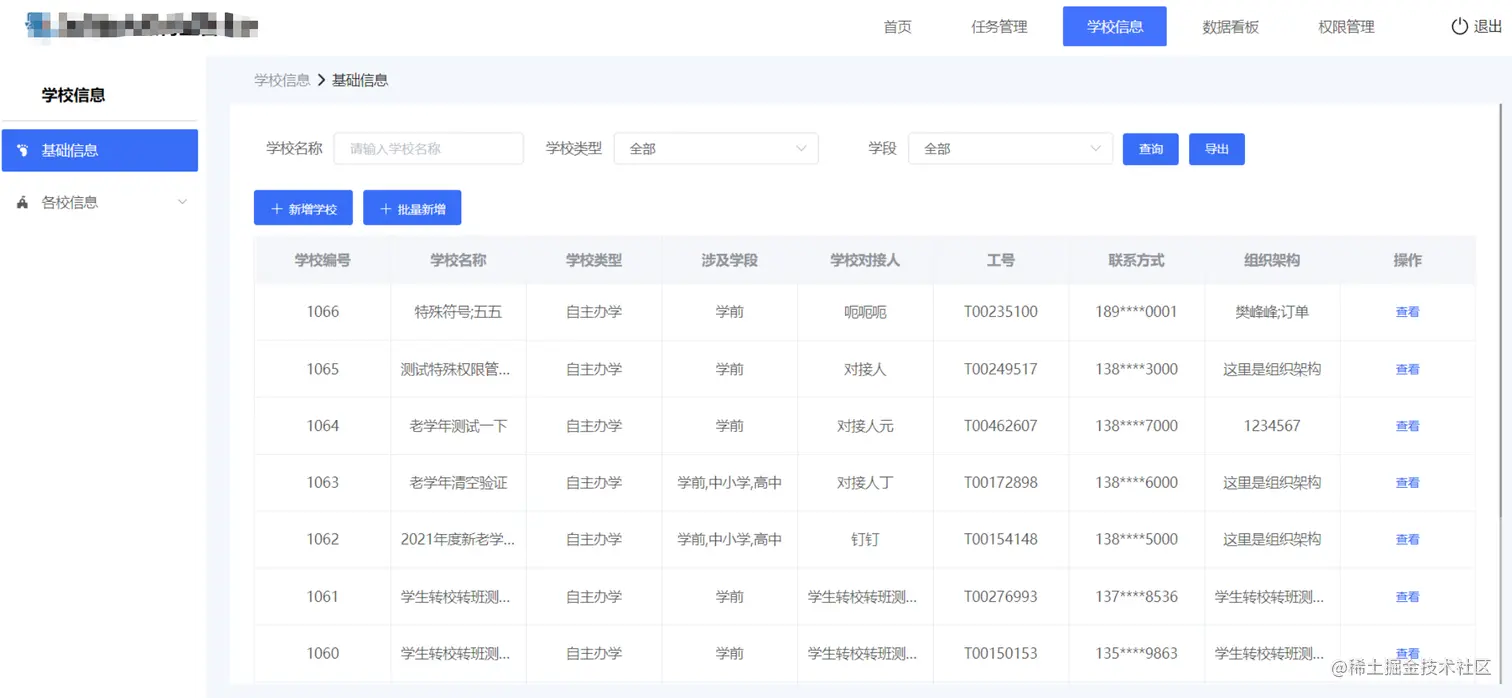Click the power icon beside 退出
The image size is (1512, 698).
tap(1459, 27)
